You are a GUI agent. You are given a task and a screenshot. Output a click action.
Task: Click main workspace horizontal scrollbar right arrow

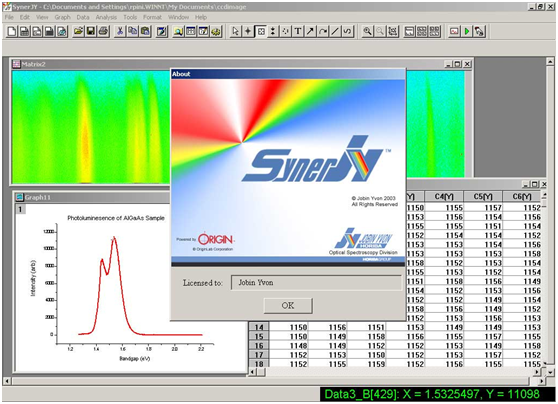pos(541,381)
